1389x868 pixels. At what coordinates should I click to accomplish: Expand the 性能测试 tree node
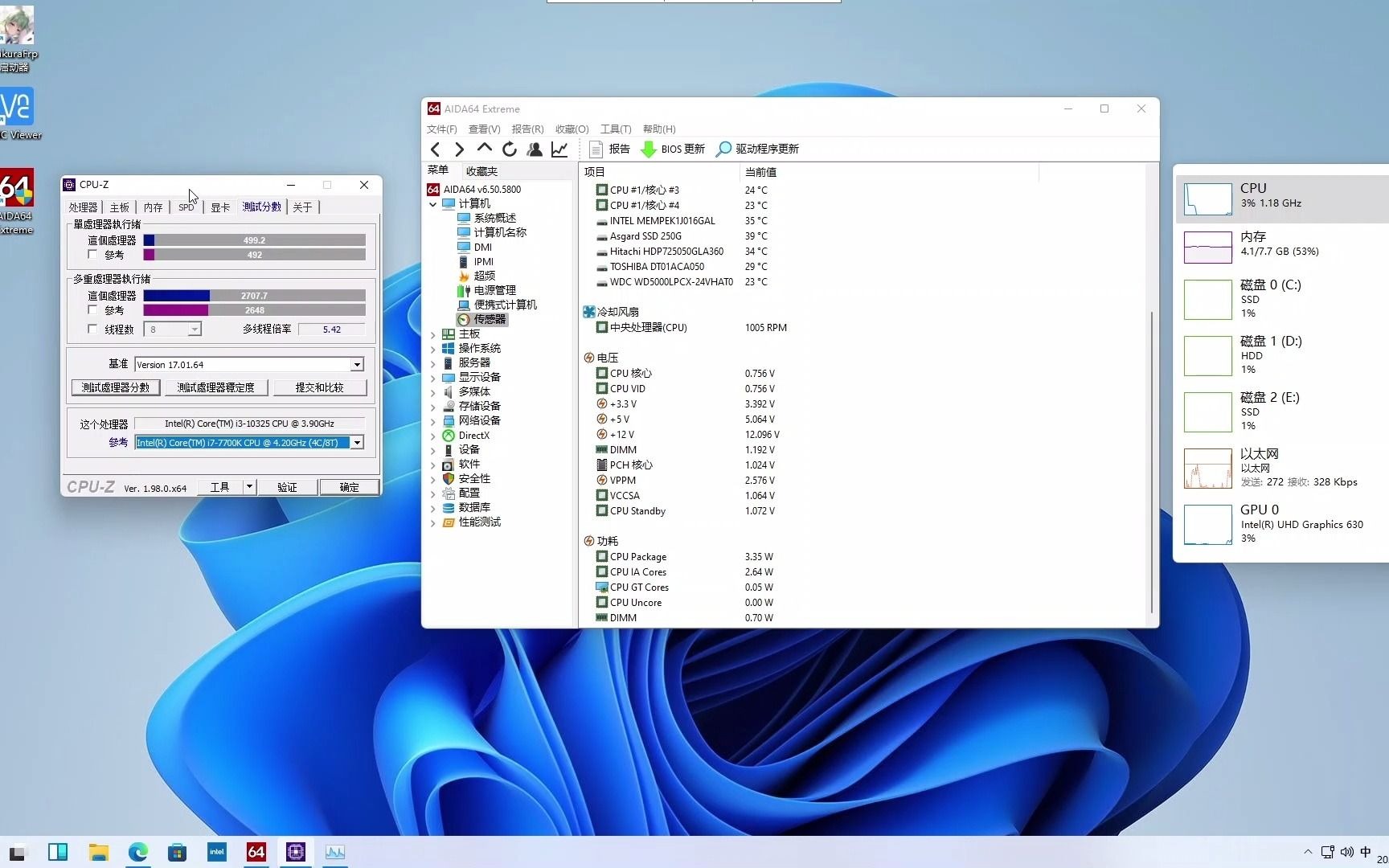433,522
